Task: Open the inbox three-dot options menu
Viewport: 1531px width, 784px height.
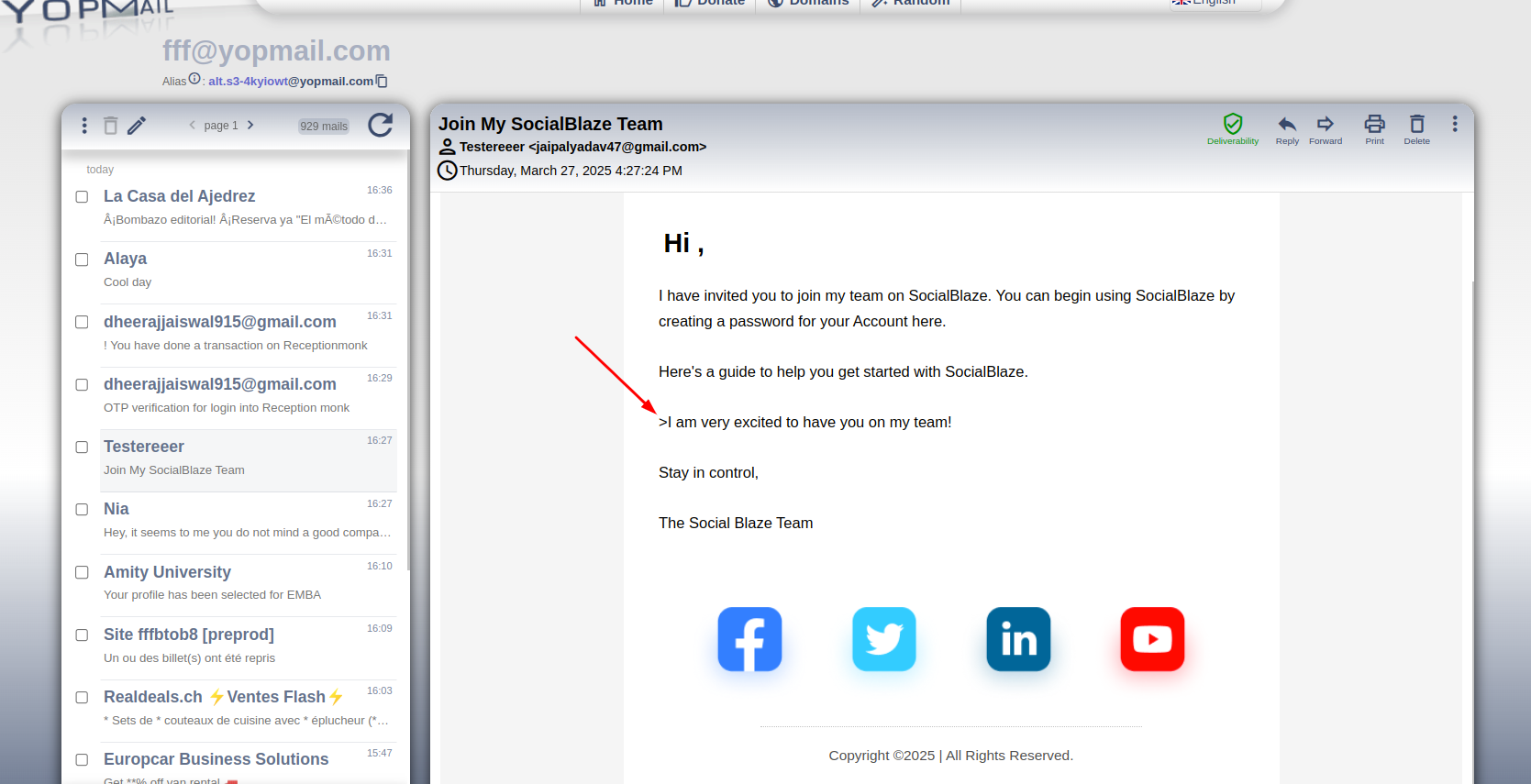Action: (84, 126)
